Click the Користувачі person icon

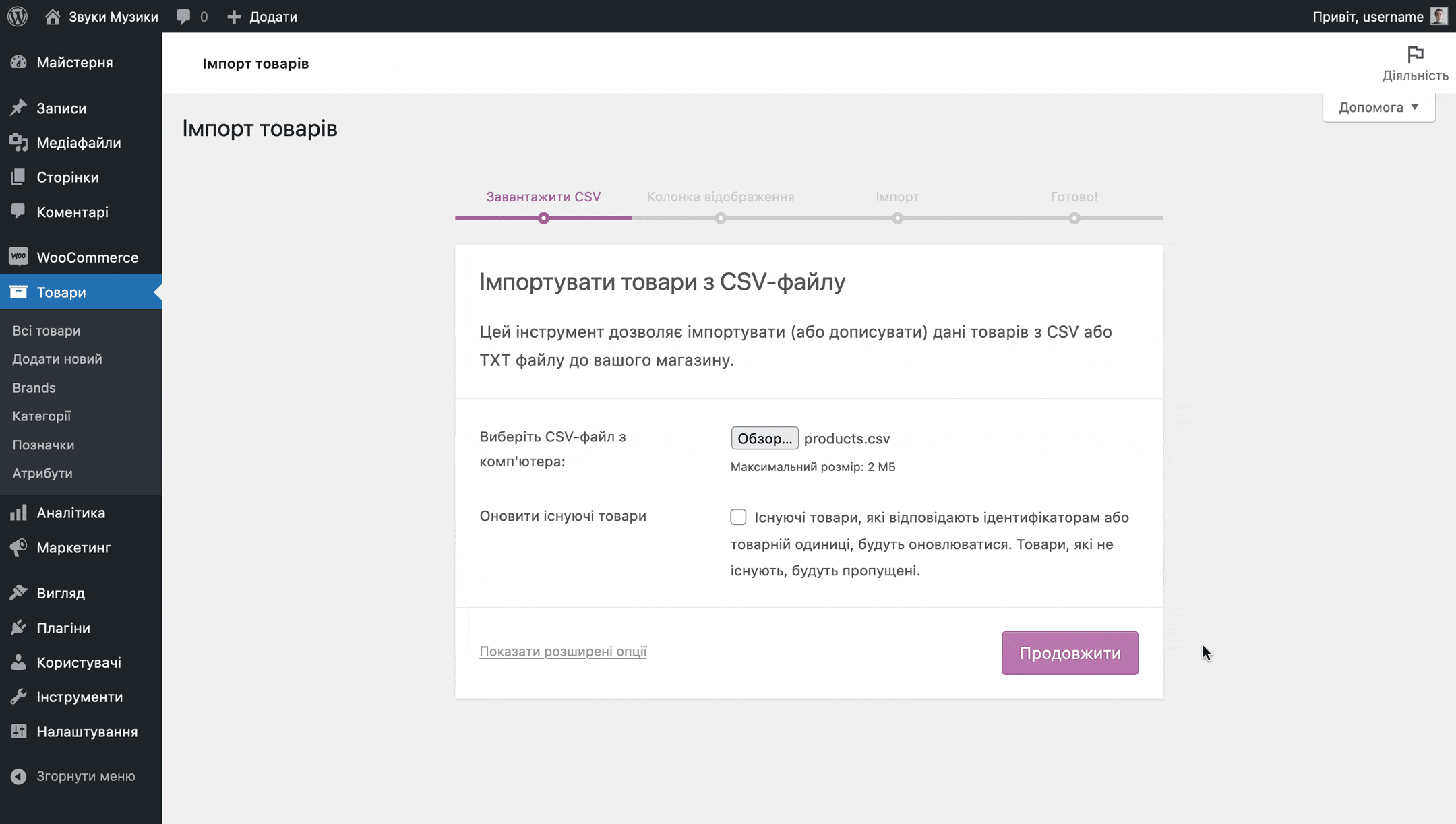point(19,662)
